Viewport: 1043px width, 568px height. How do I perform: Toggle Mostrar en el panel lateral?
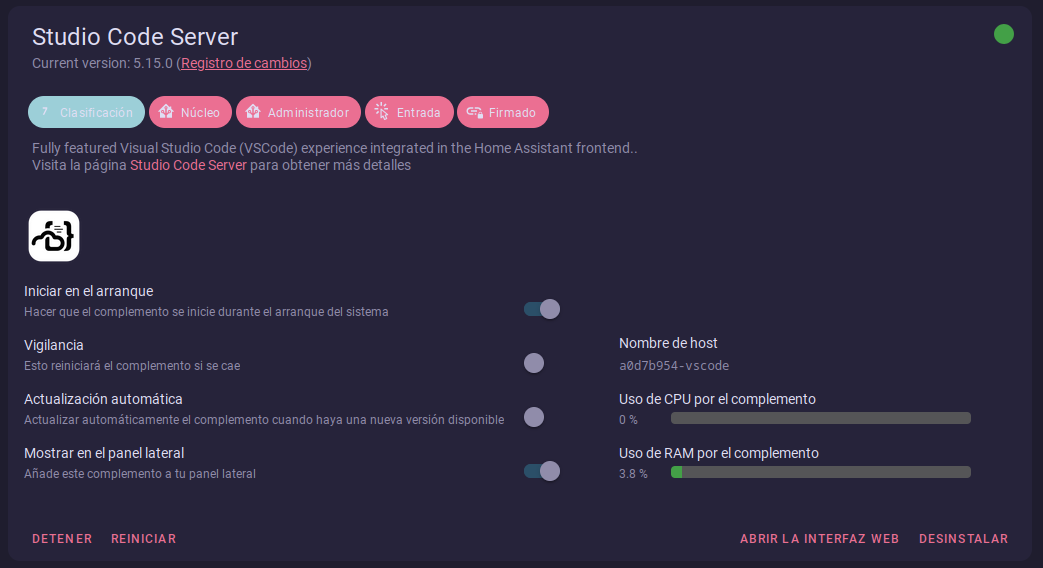click(x=542, y=471)
